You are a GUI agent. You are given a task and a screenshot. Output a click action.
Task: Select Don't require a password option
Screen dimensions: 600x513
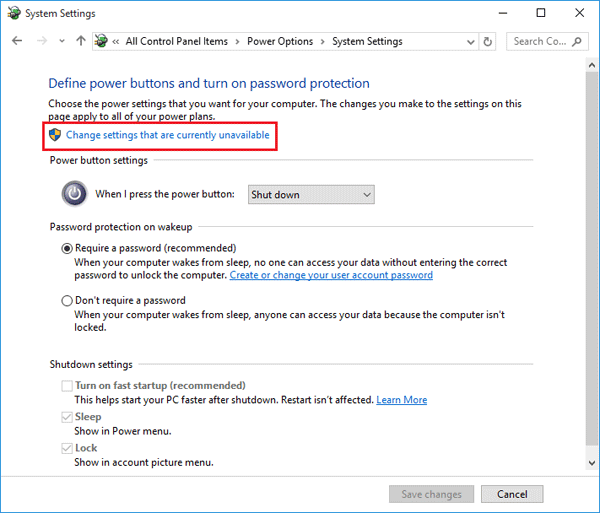[67, 300]
